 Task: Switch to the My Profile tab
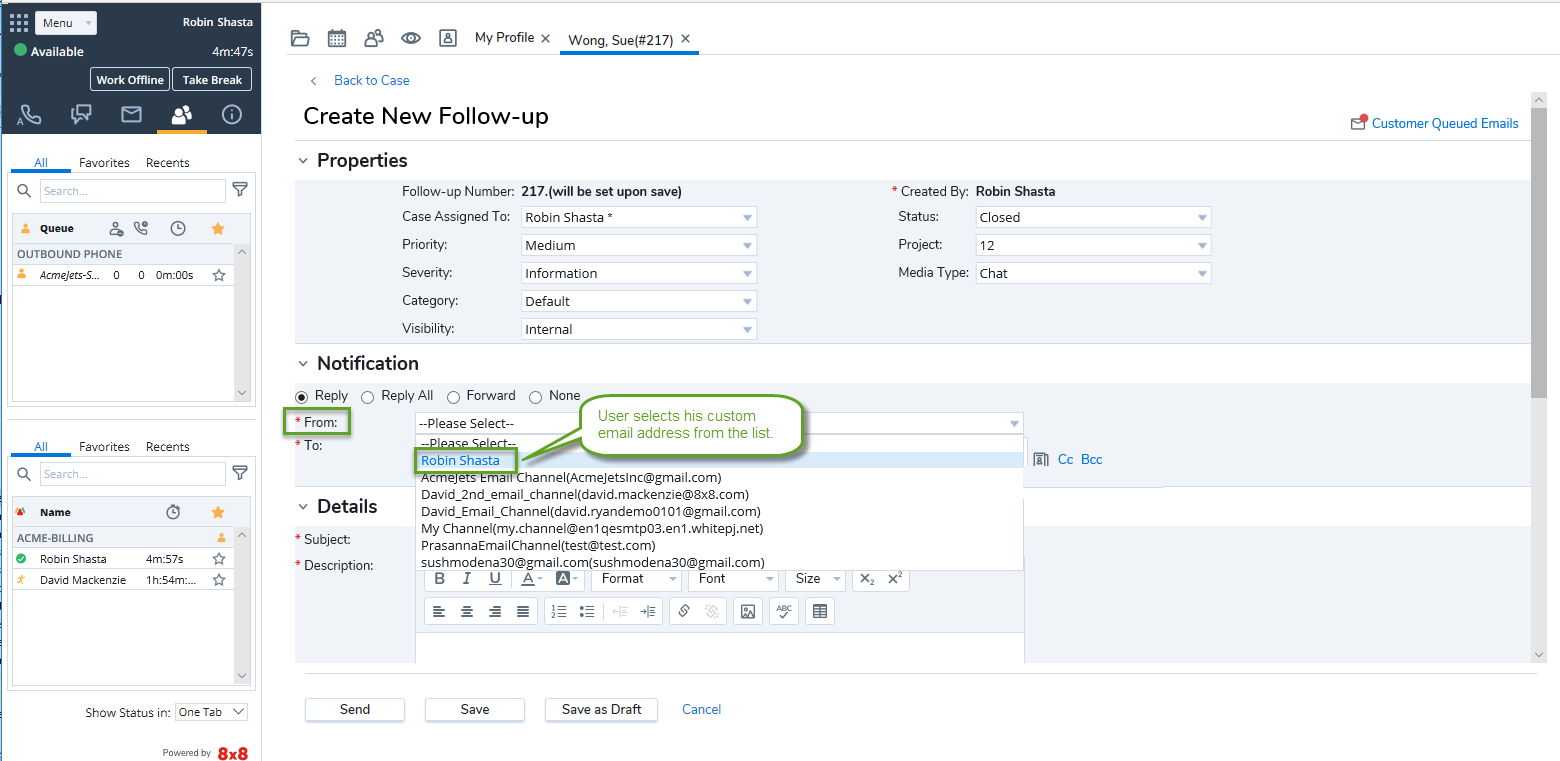pos(504,37)
